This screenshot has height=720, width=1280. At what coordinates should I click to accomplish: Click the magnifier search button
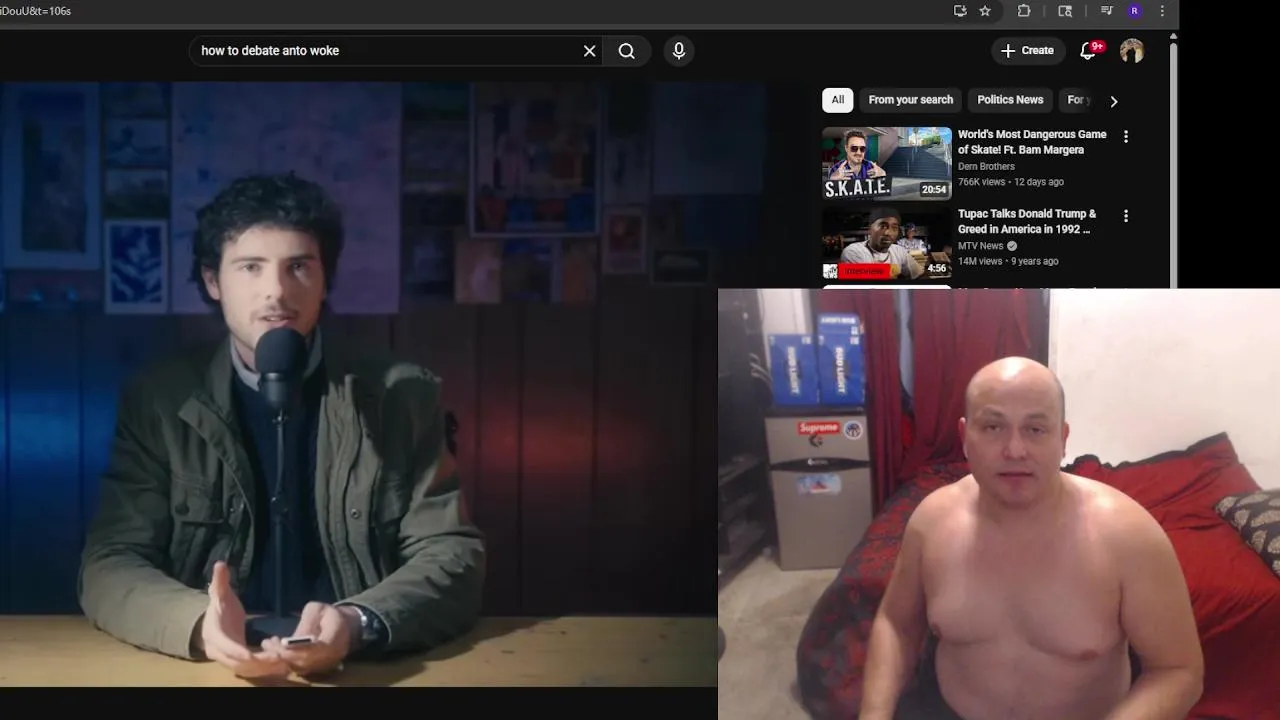[627, 51]
